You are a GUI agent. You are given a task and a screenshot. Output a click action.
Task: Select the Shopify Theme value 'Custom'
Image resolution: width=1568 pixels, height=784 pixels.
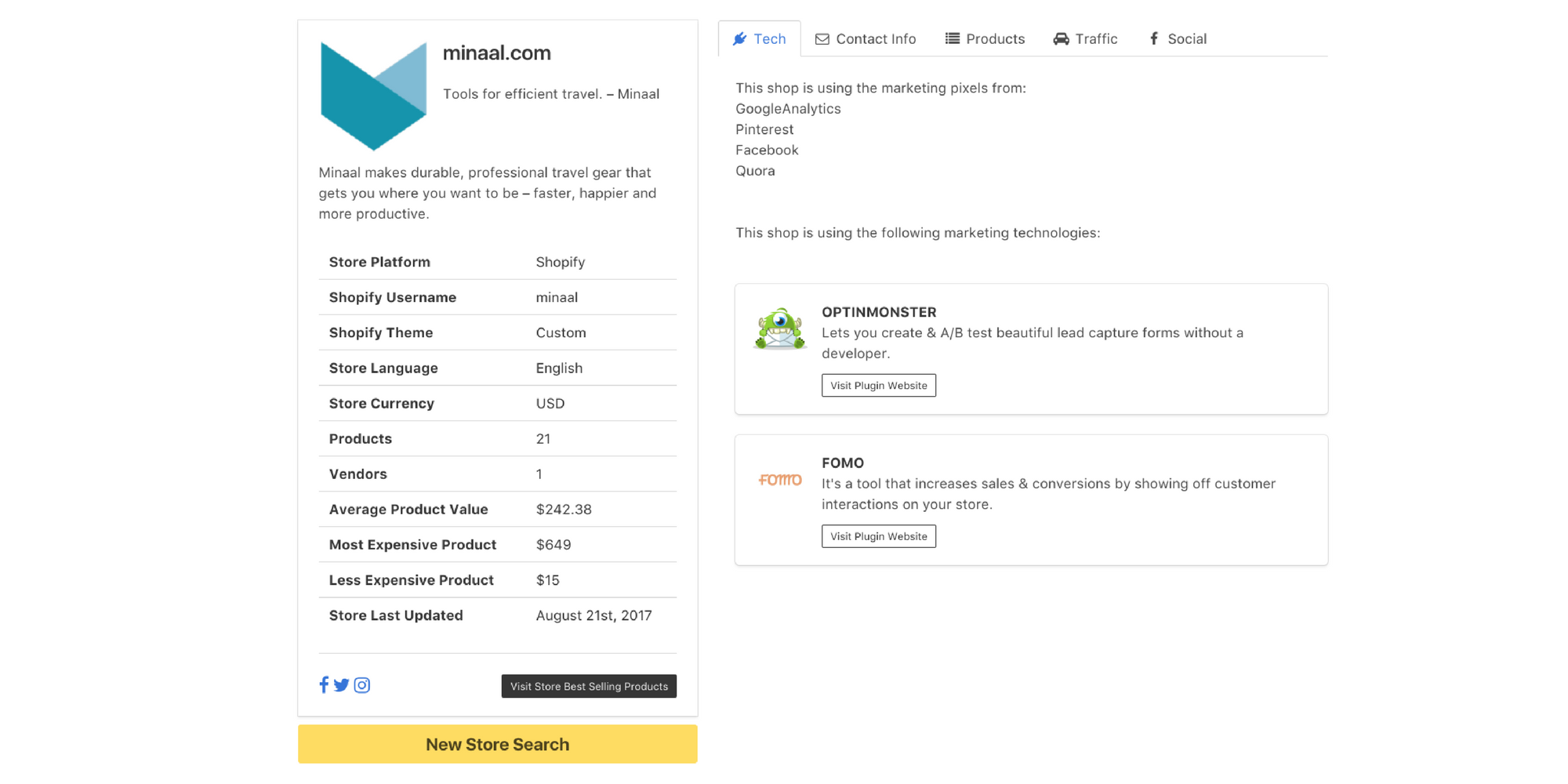pyautogui.click(x=561, y=332)
